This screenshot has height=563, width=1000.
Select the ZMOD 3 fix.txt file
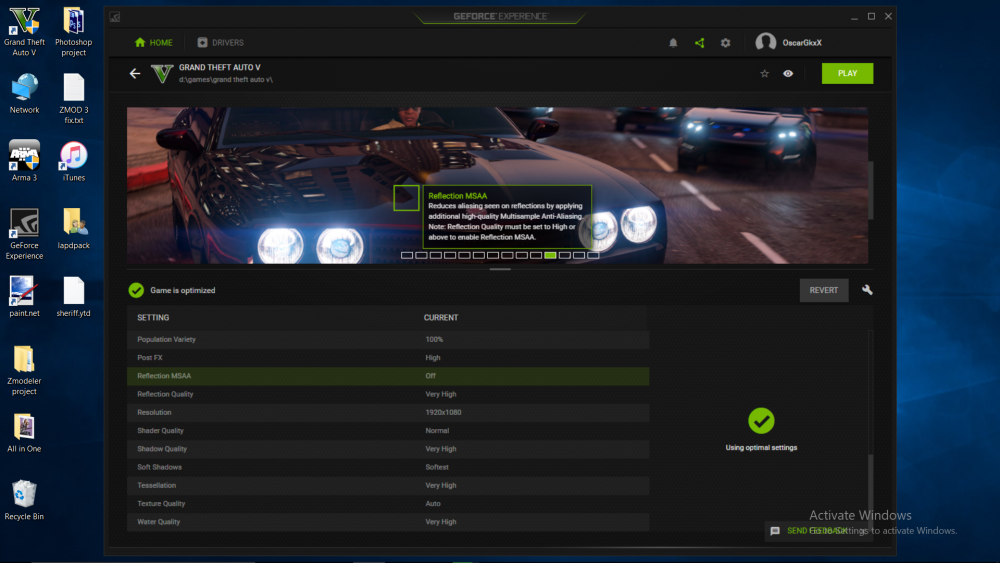coord(73,99)
